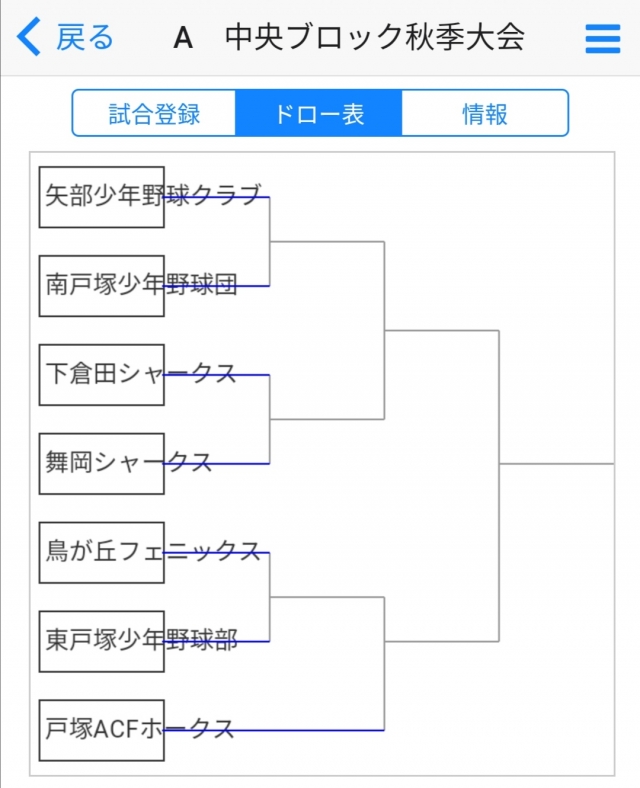Select team 東戸塚少年野球部
The width and height of the screenshot is (640, 788).
pyautogui.click(x=102, y=641)
